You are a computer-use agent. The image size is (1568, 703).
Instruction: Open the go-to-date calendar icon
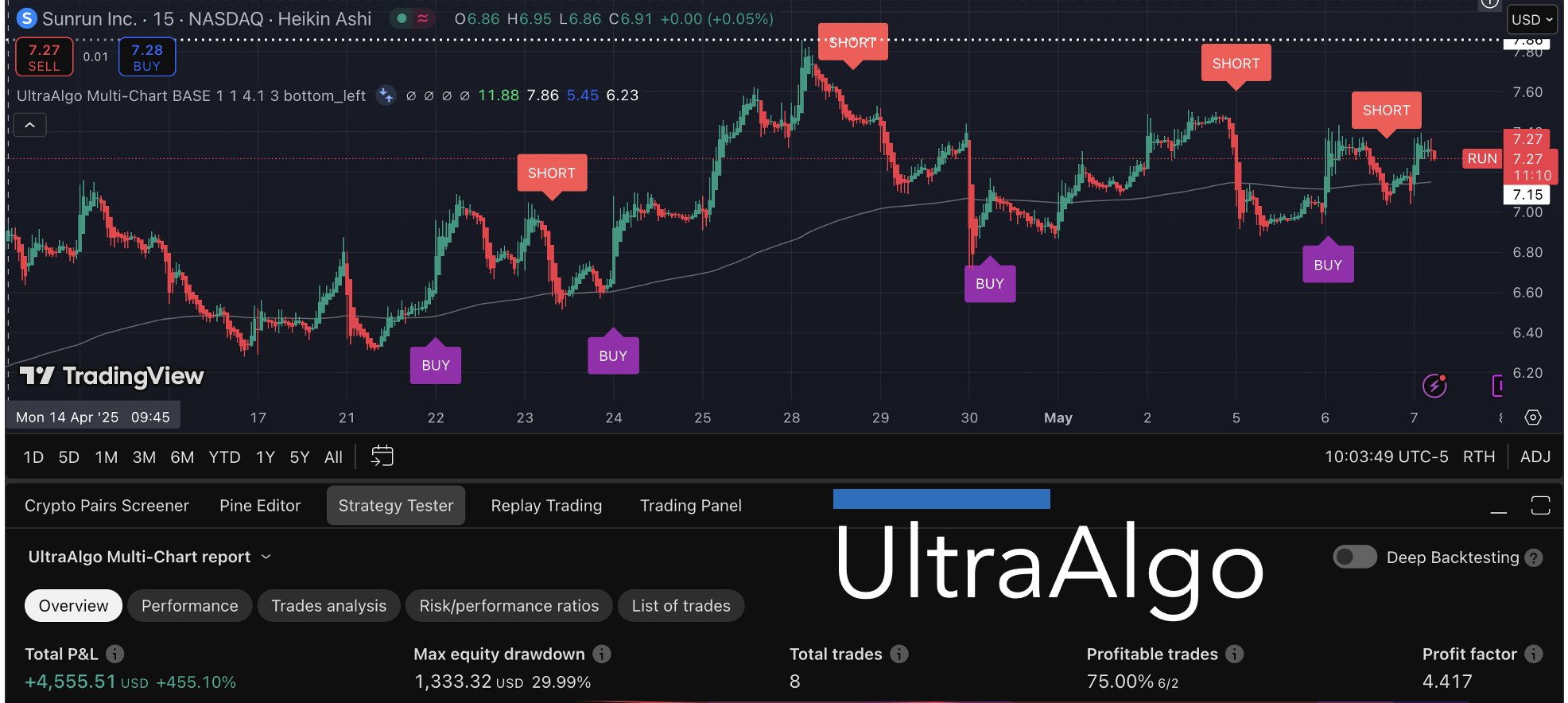click(382, 456)
